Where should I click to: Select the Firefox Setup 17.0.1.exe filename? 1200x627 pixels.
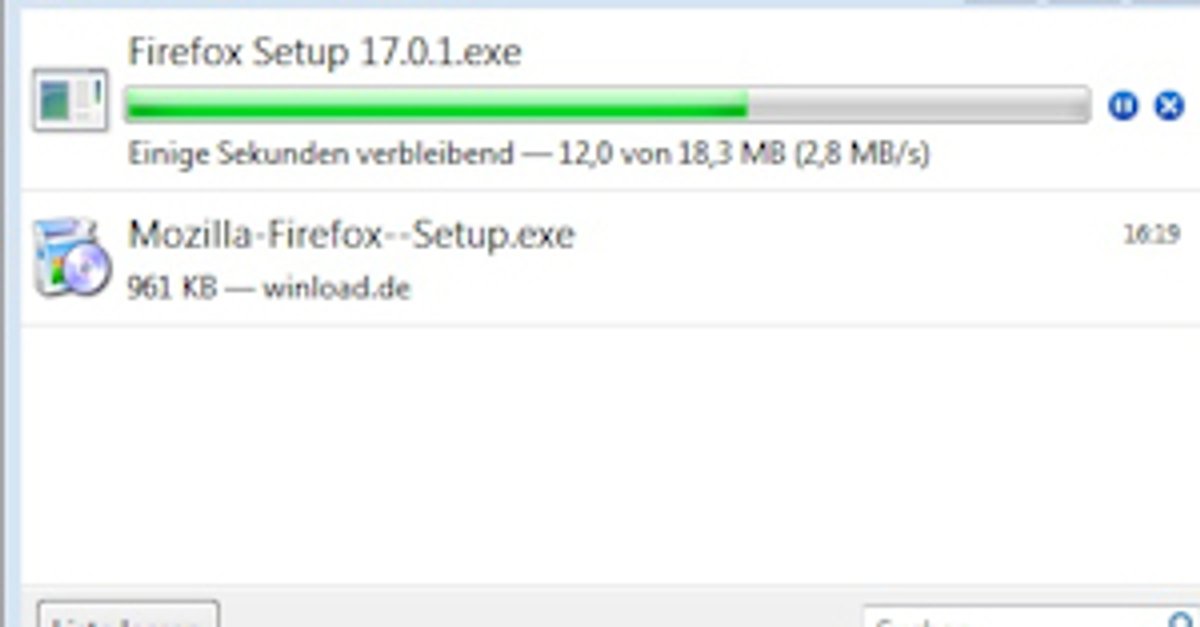coord(325,52)
